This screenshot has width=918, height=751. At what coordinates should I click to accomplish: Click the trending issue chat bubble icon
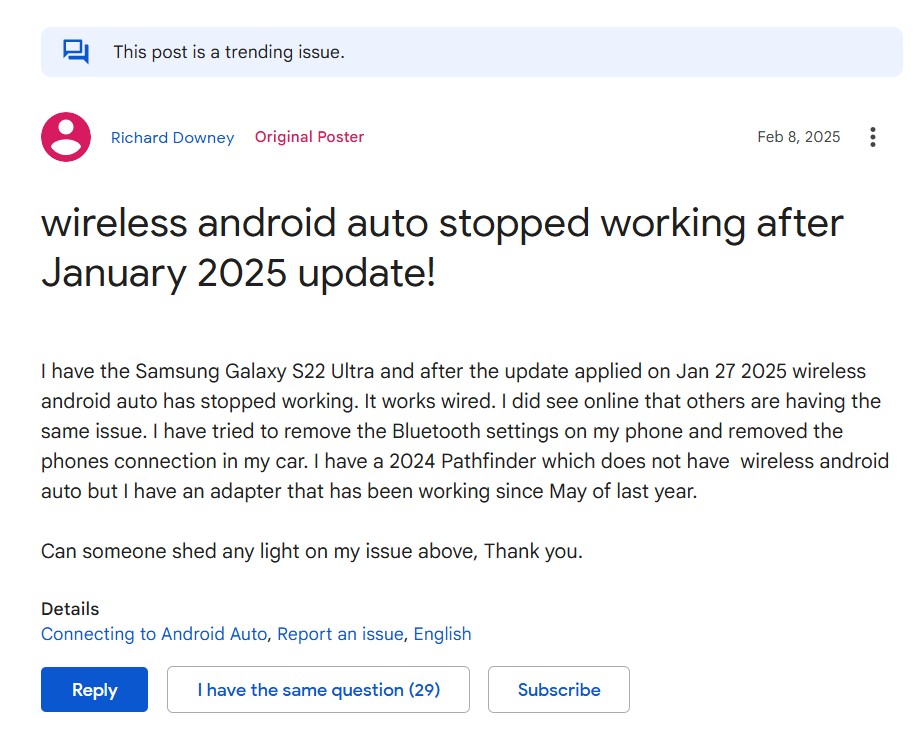coord(76,51)
